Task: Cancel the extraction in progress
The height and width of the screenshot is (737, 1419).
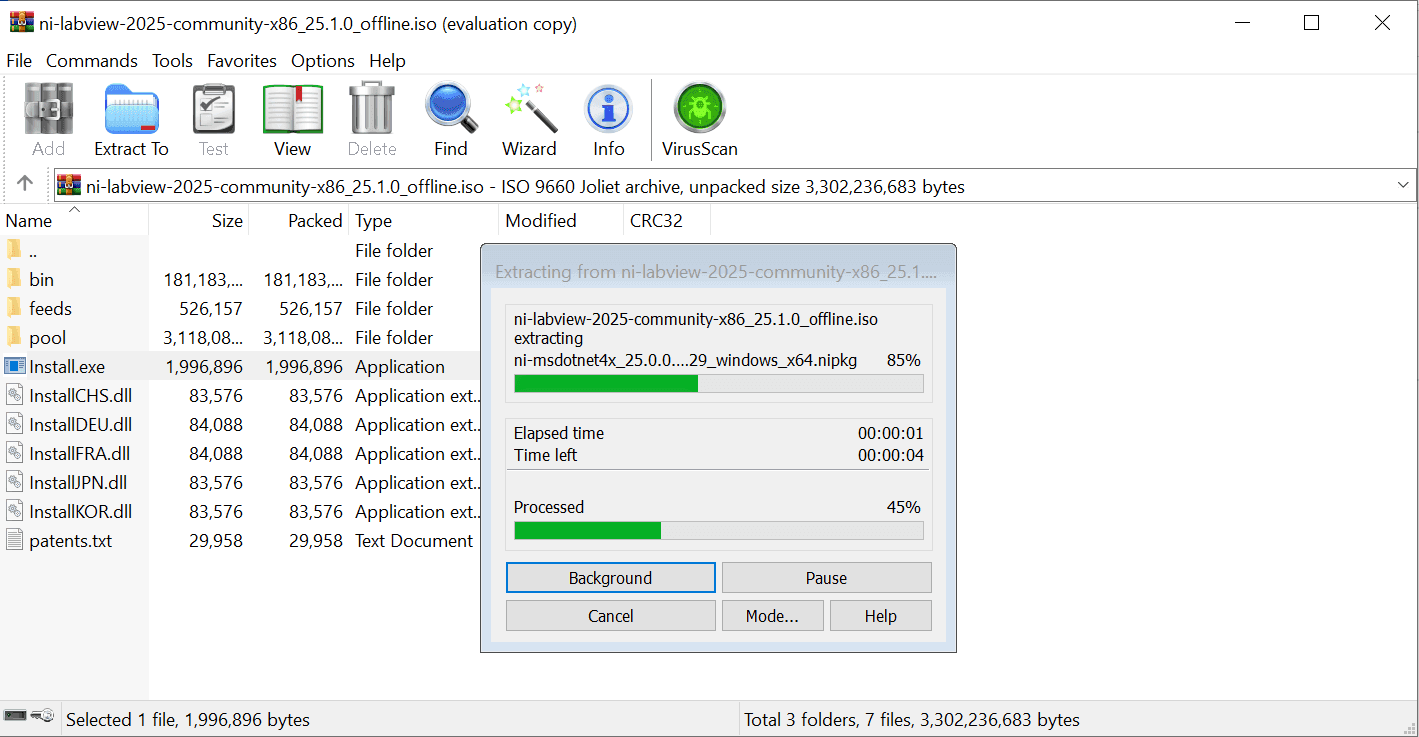Action: click(610, 616)
